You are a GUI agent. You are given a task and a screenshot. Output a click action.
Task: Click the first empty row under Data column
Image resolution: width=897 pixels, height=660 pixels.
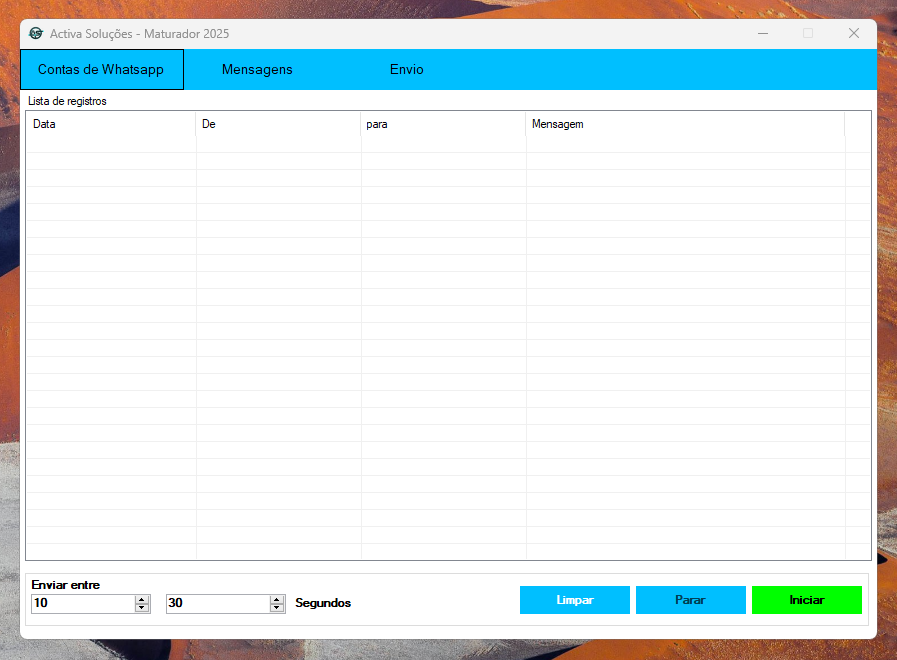[x=110, y=144]
